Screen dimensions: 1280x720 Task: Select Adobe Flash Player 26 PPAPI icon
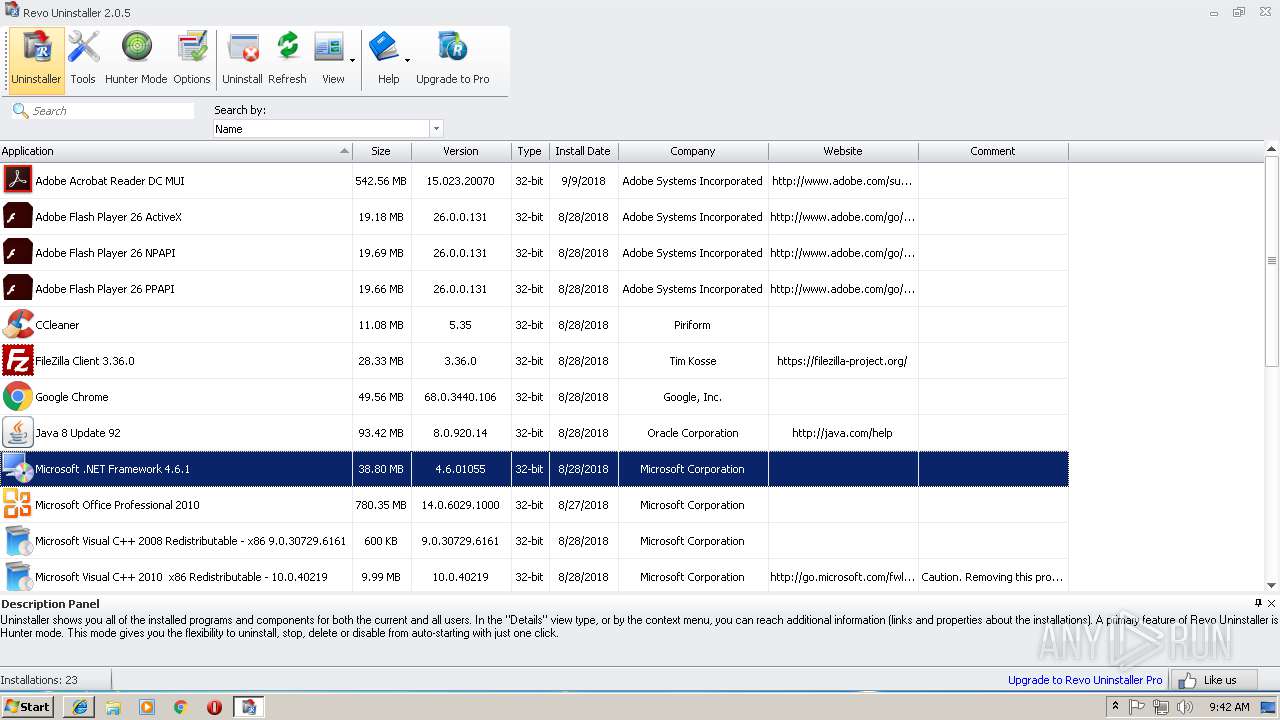(17, 288)
